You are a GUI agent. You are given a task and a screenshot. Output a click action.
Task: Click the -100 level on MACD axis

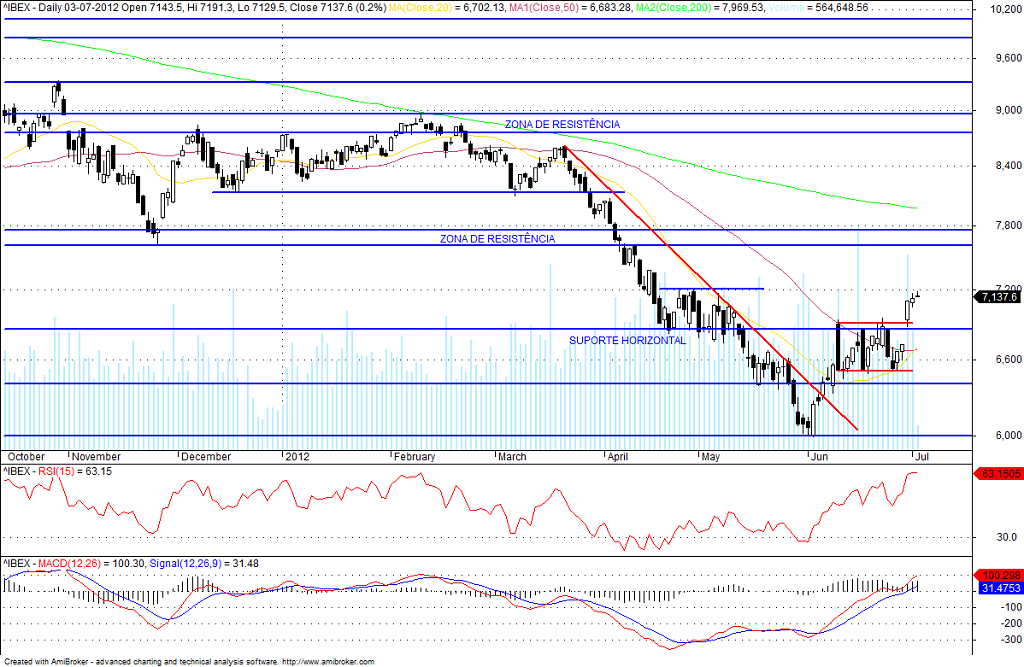coord(1012,607)
